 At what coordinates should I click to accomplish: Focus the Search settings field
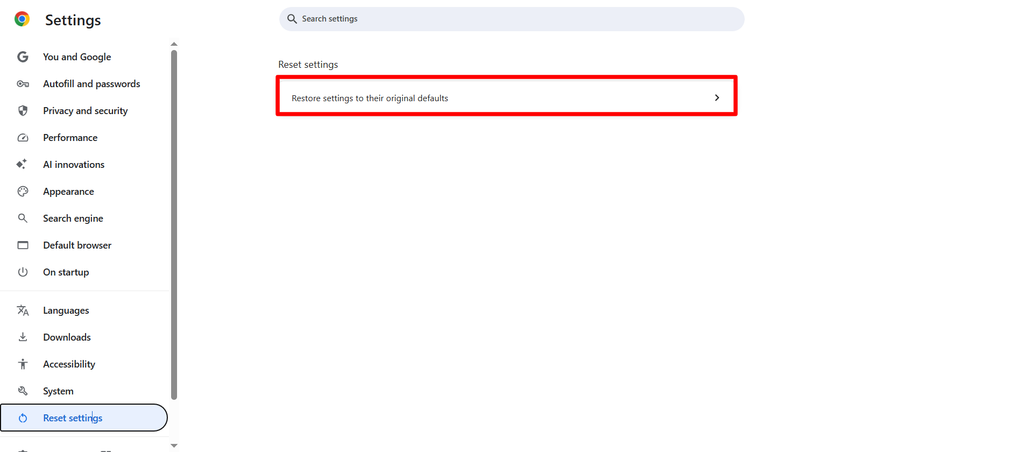511,19
